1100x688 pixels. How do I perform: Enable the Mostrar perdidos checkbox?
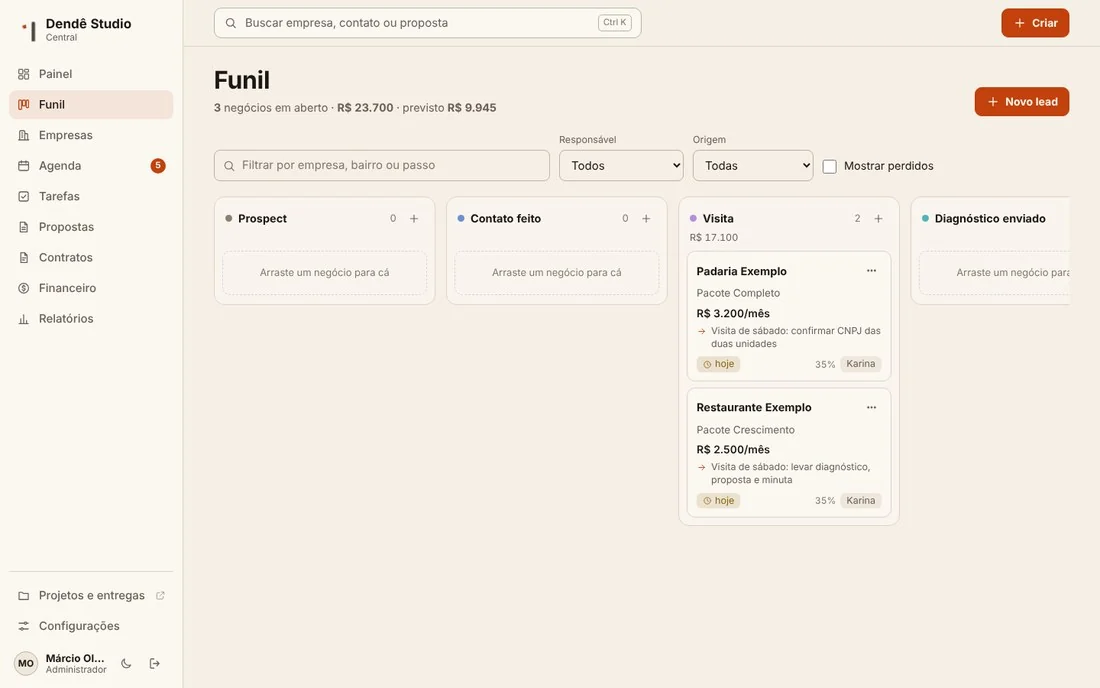coord(829,166)
